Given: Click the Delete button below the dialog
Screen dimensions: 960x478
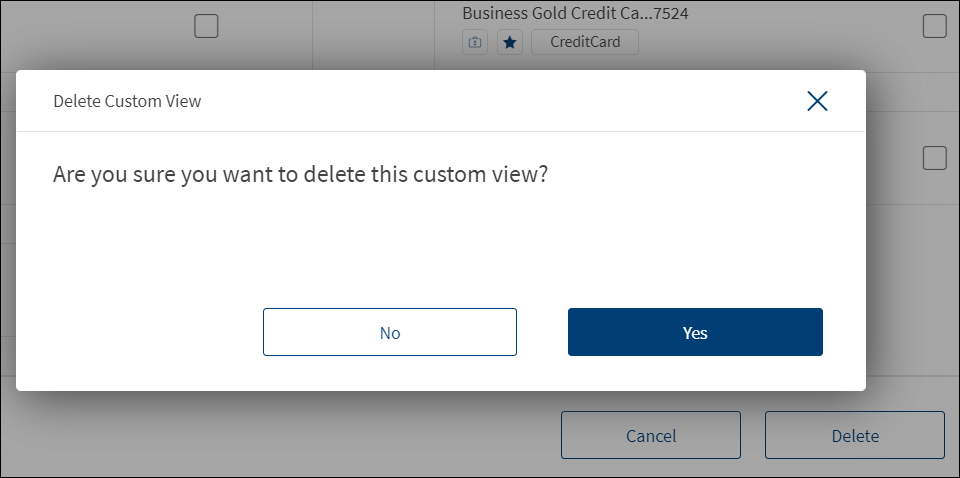Looking at the screenshot, I should click(855, 435).
